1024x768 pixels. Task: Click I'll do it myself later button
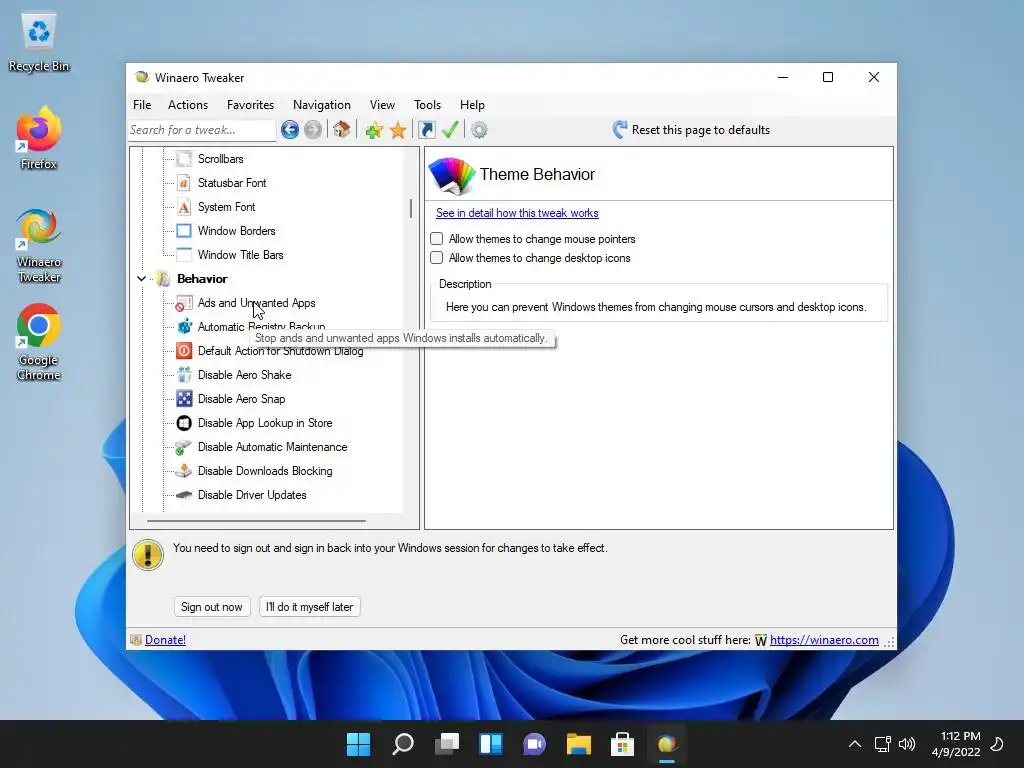pyautogui.click(x=310, y=607)
